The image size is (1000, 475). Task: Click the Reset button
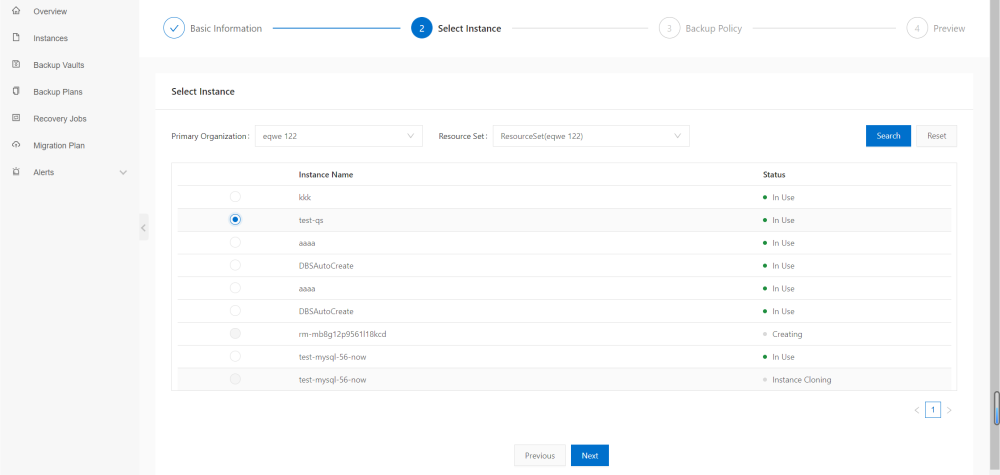[937, 136]
